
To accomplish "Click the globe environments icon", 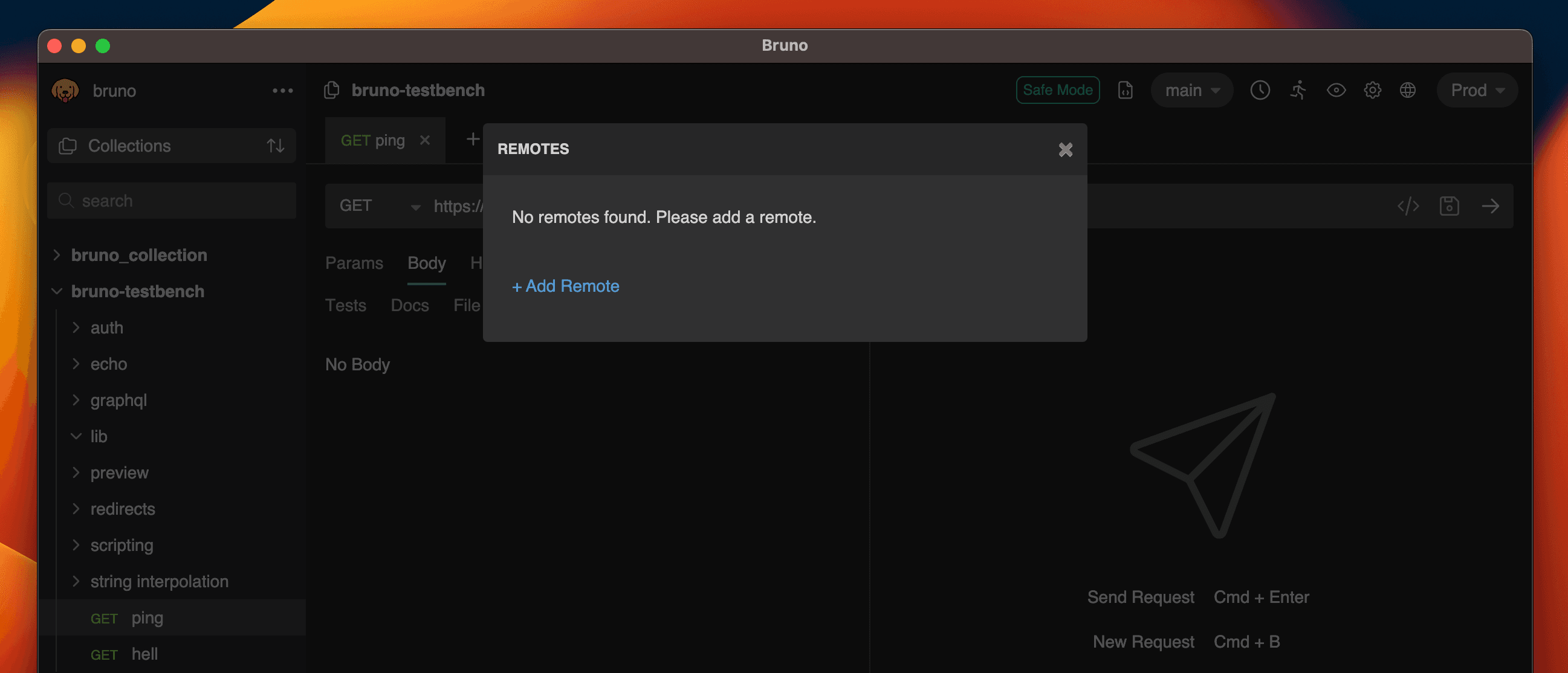I will pyautogui.click(x=1407, y=90).
